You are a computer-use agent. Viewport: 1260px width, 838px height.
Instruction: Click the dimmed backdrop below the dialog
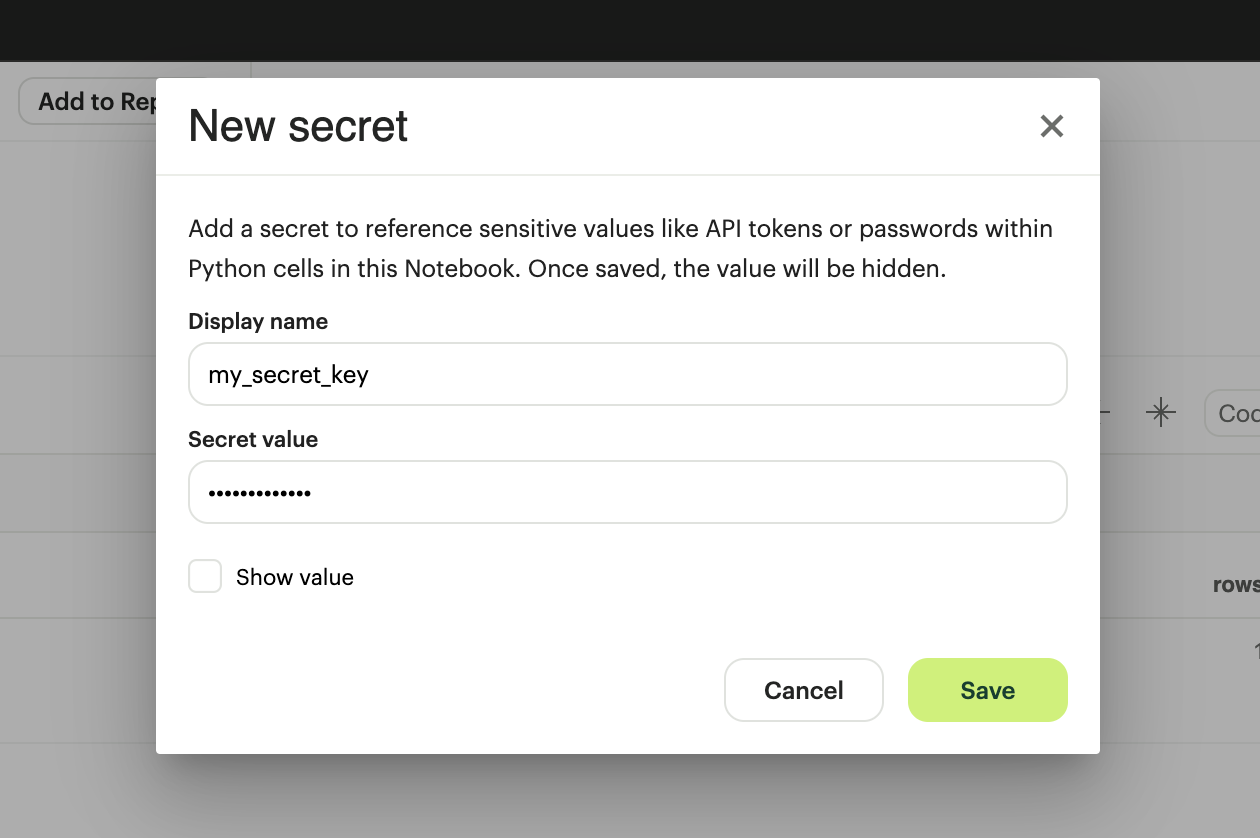tap(630, 796)
